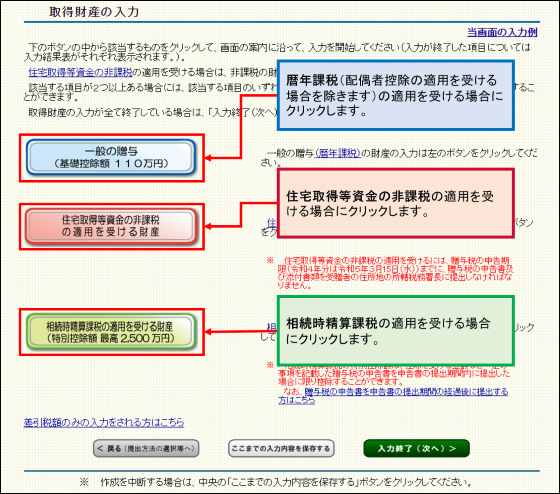Click the 方はこちら link text

point(296,400)
